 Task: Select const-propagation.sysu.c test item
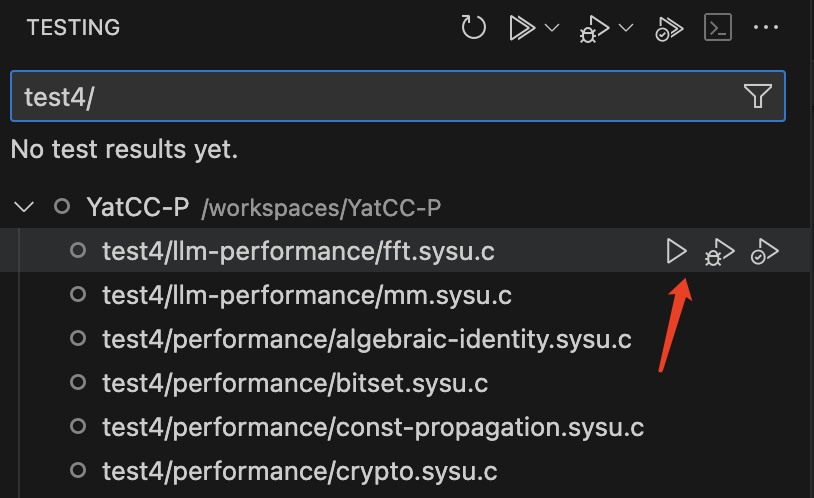372,427
